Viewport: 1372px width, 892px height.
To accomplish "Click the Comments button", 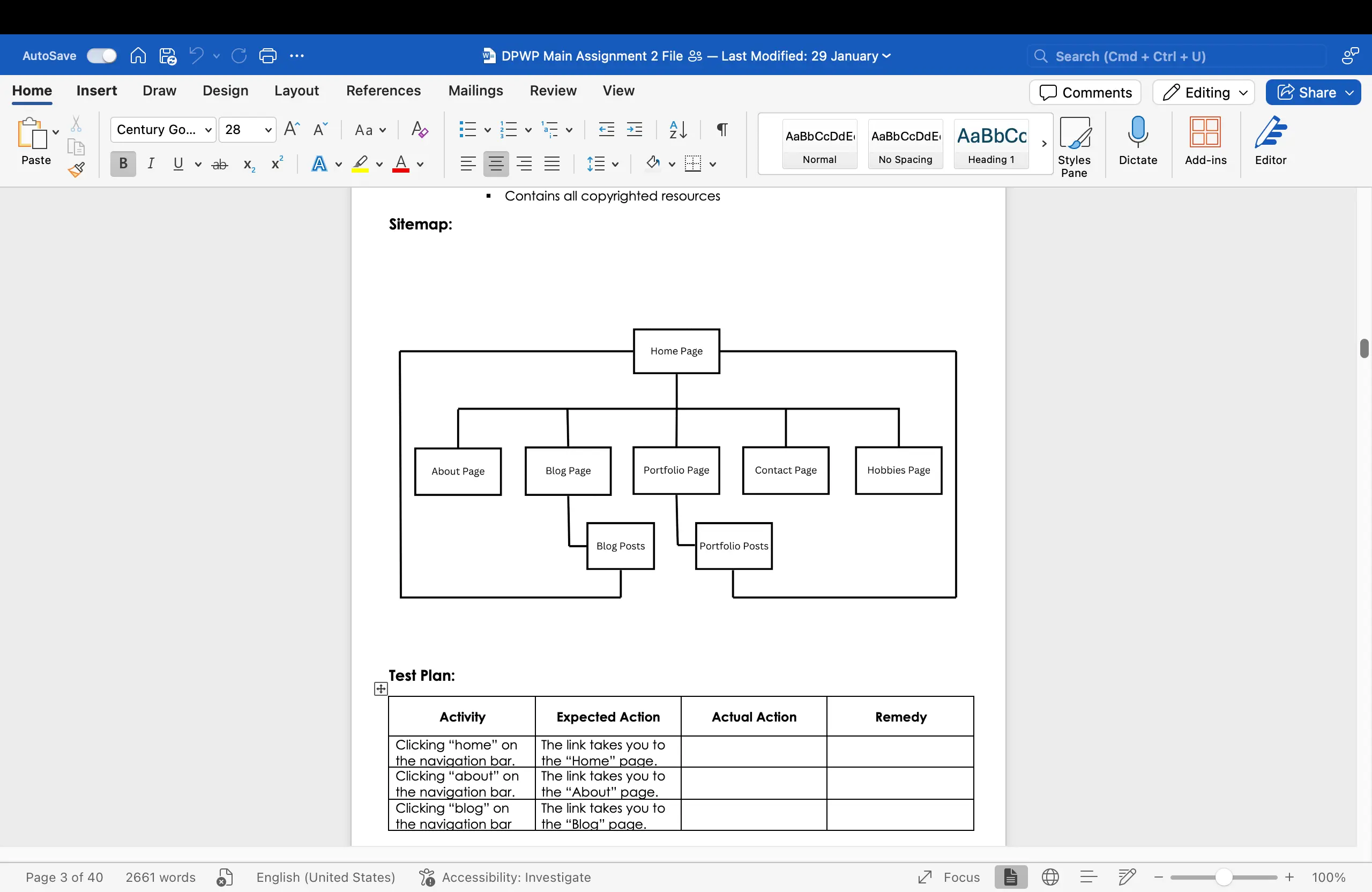I will [x=1084, y=92].
